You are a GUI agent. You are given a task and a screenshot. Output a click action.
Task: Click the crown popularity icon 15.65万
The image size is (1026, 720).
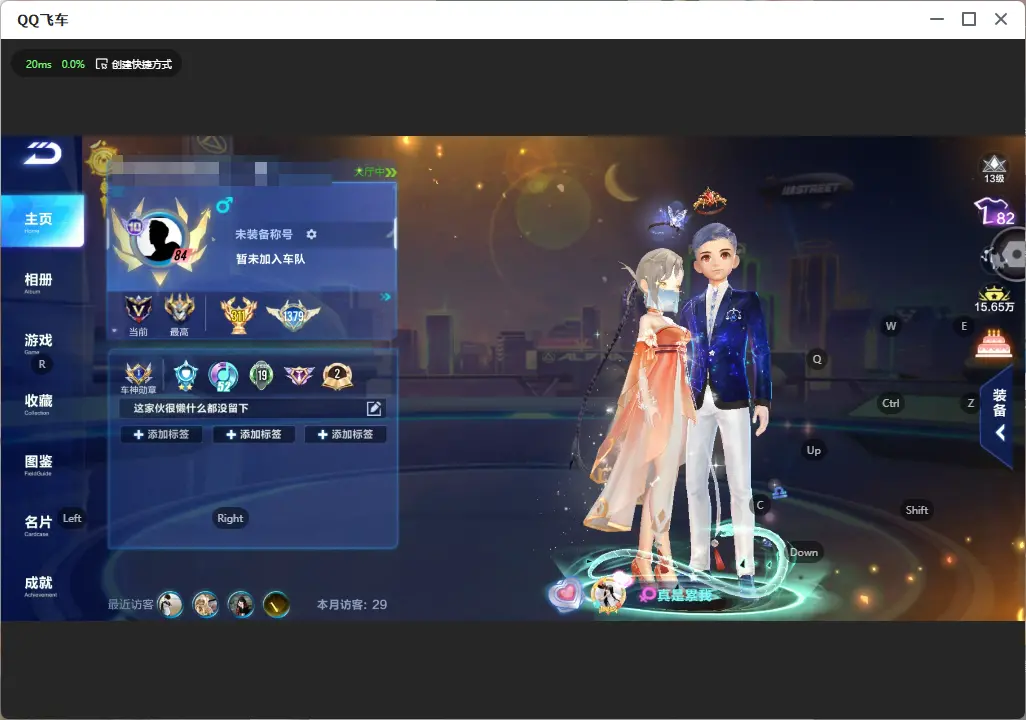point(994,299)
